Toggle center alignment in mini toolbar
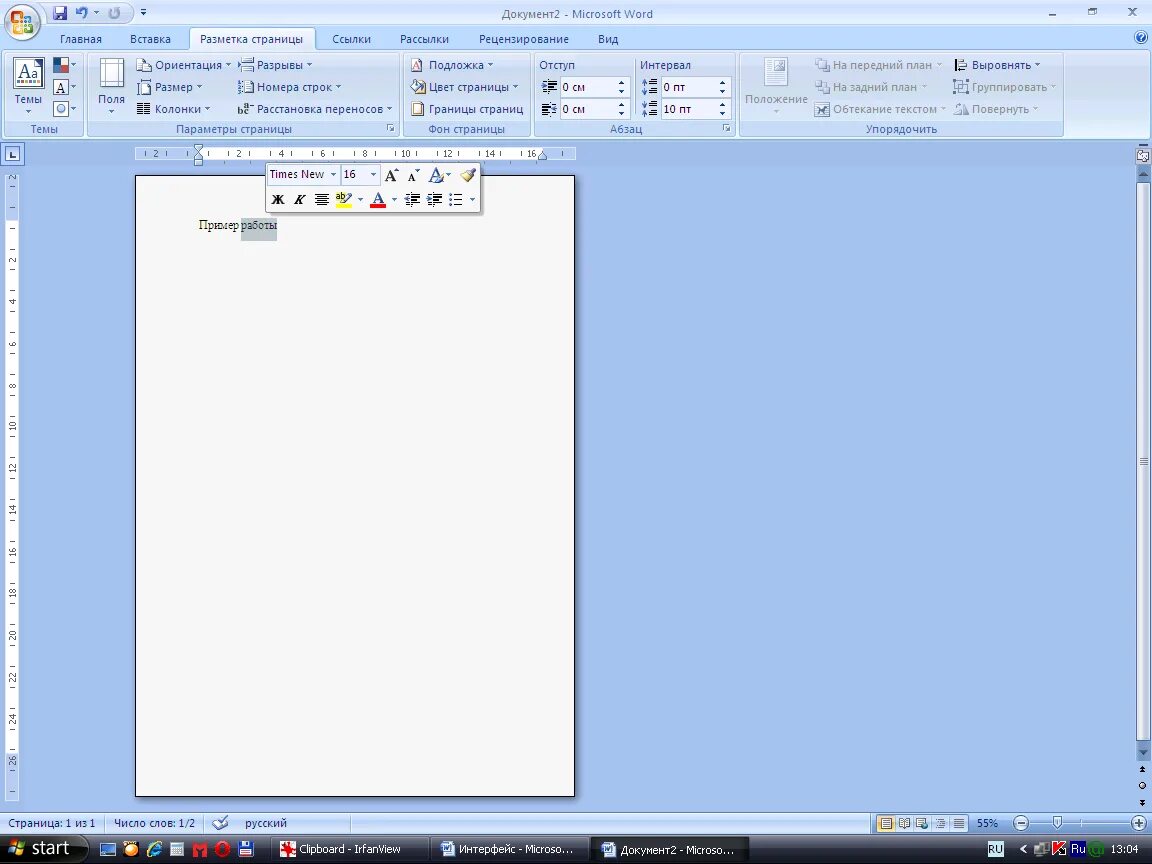The image size is (1152, 864). 321,199
